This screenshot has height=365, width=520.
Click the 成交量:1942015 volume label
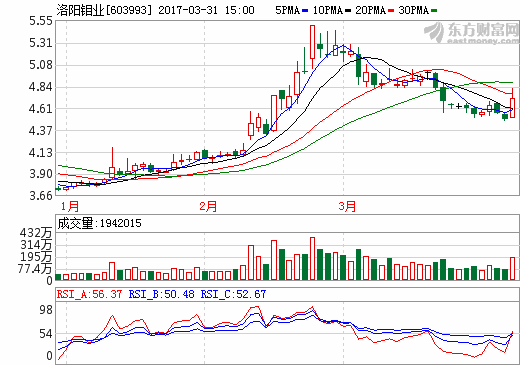[99, 223]
